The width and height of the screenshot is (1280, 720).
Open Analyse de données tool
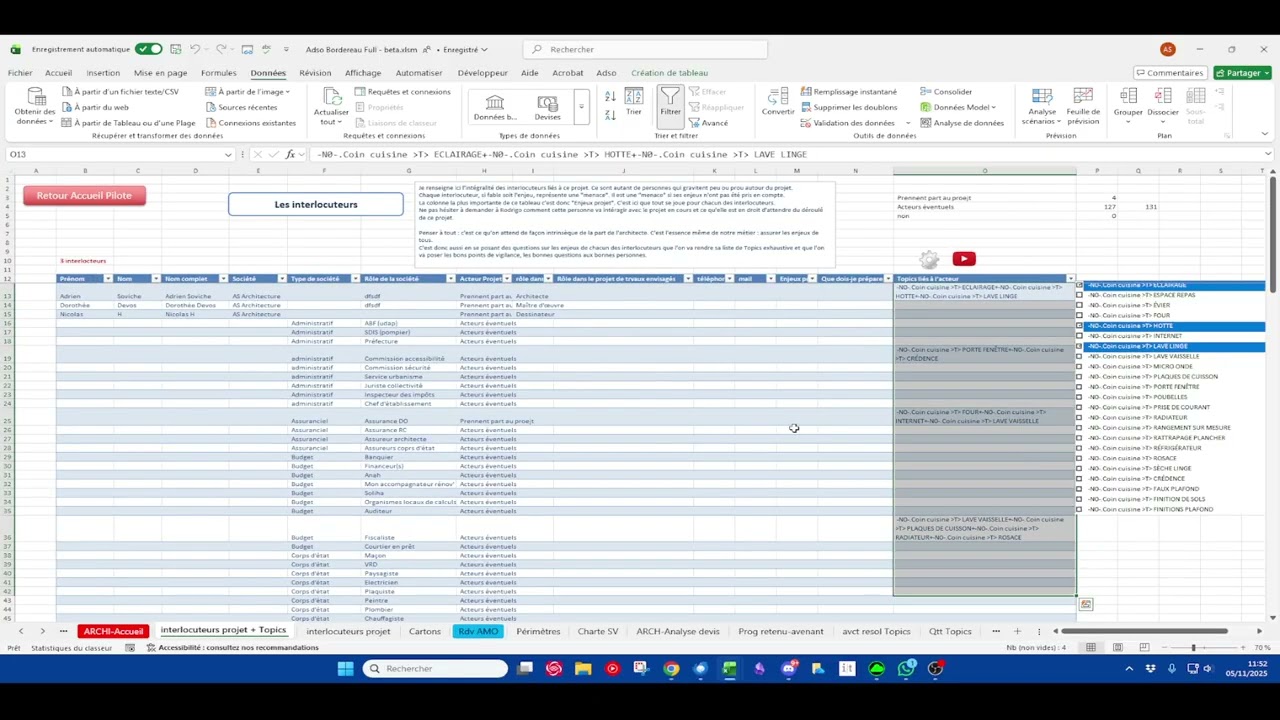point(962,123)
